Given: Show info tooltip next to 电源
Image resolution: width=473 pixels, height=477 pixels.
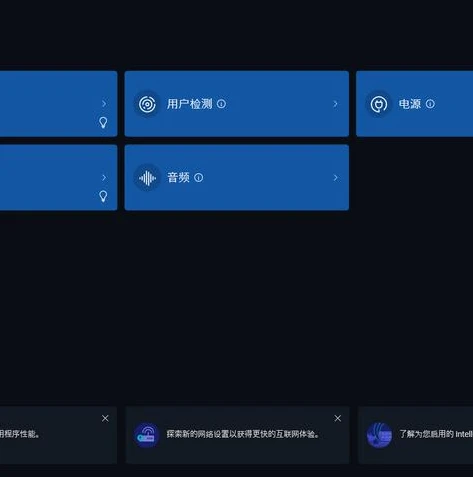Looking at the screenshot, I should [430, 104].
